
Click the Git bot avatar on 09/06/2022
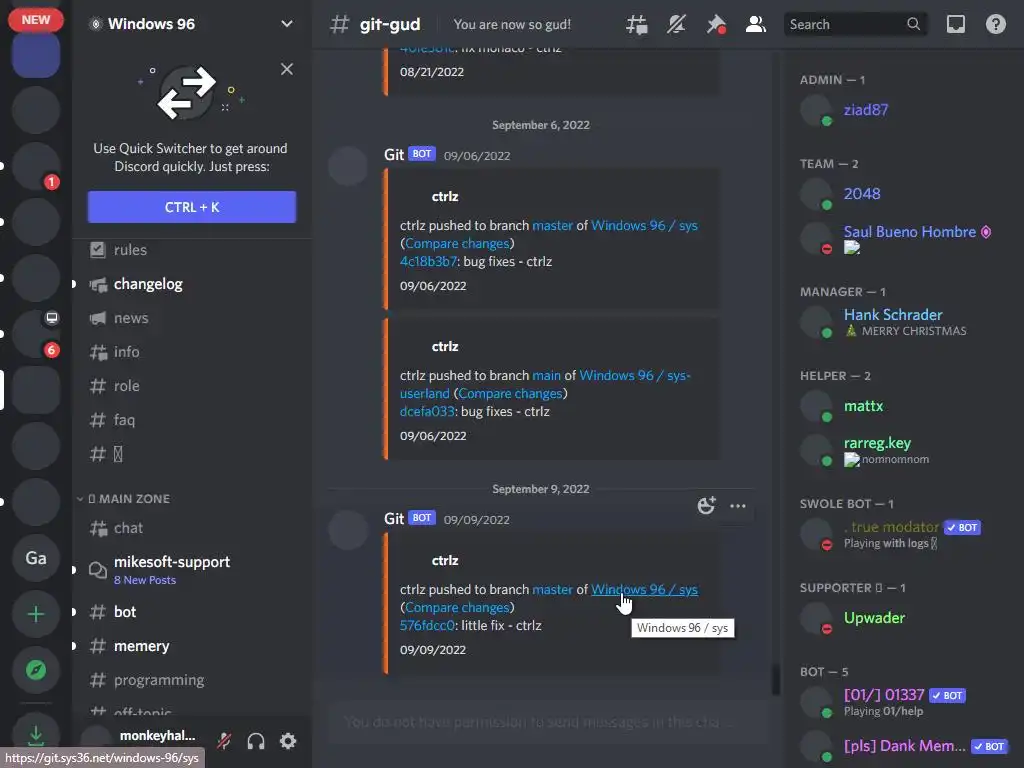(348, 166)
